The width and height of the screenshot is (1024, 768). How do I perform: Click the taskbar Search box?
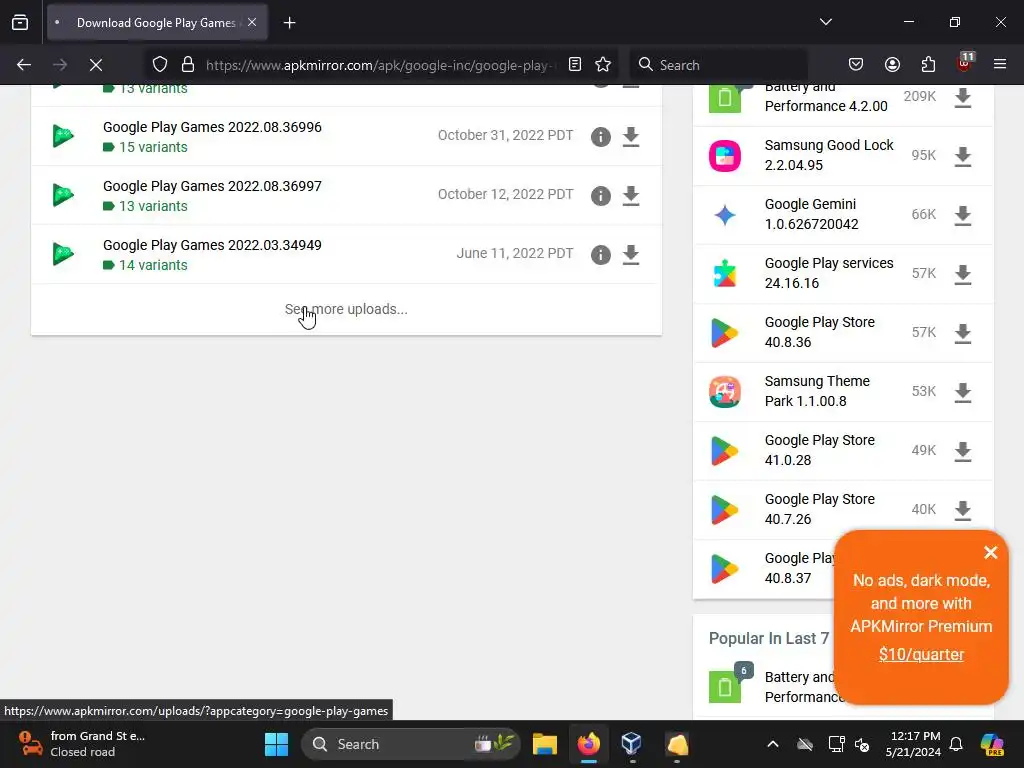click(x=411, y=744)
